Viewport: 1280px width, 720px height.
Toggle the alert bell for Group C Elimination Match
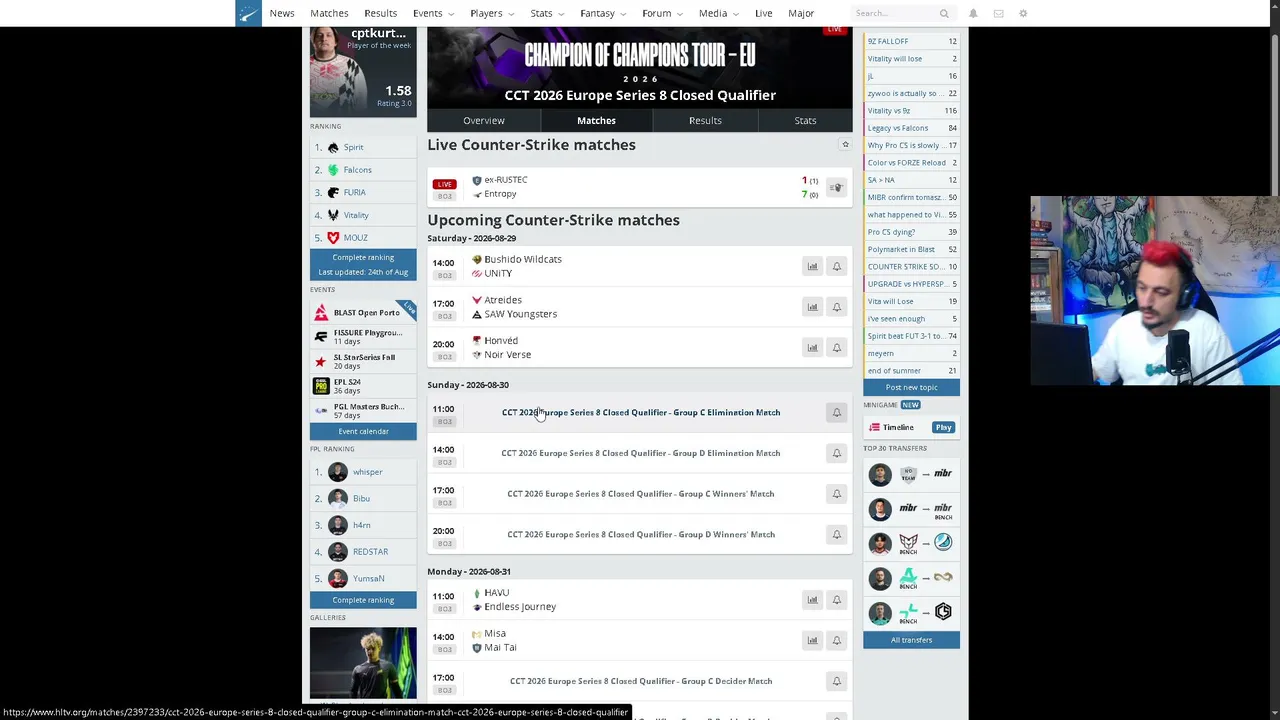(x=837, y=413)
